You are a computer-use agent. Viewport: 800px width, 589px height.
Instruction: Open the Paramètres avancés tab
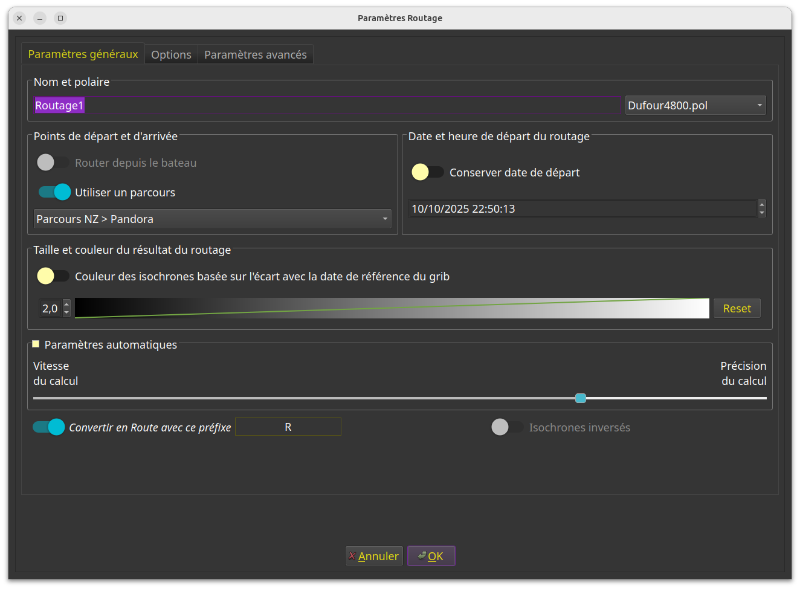point(255,55)
